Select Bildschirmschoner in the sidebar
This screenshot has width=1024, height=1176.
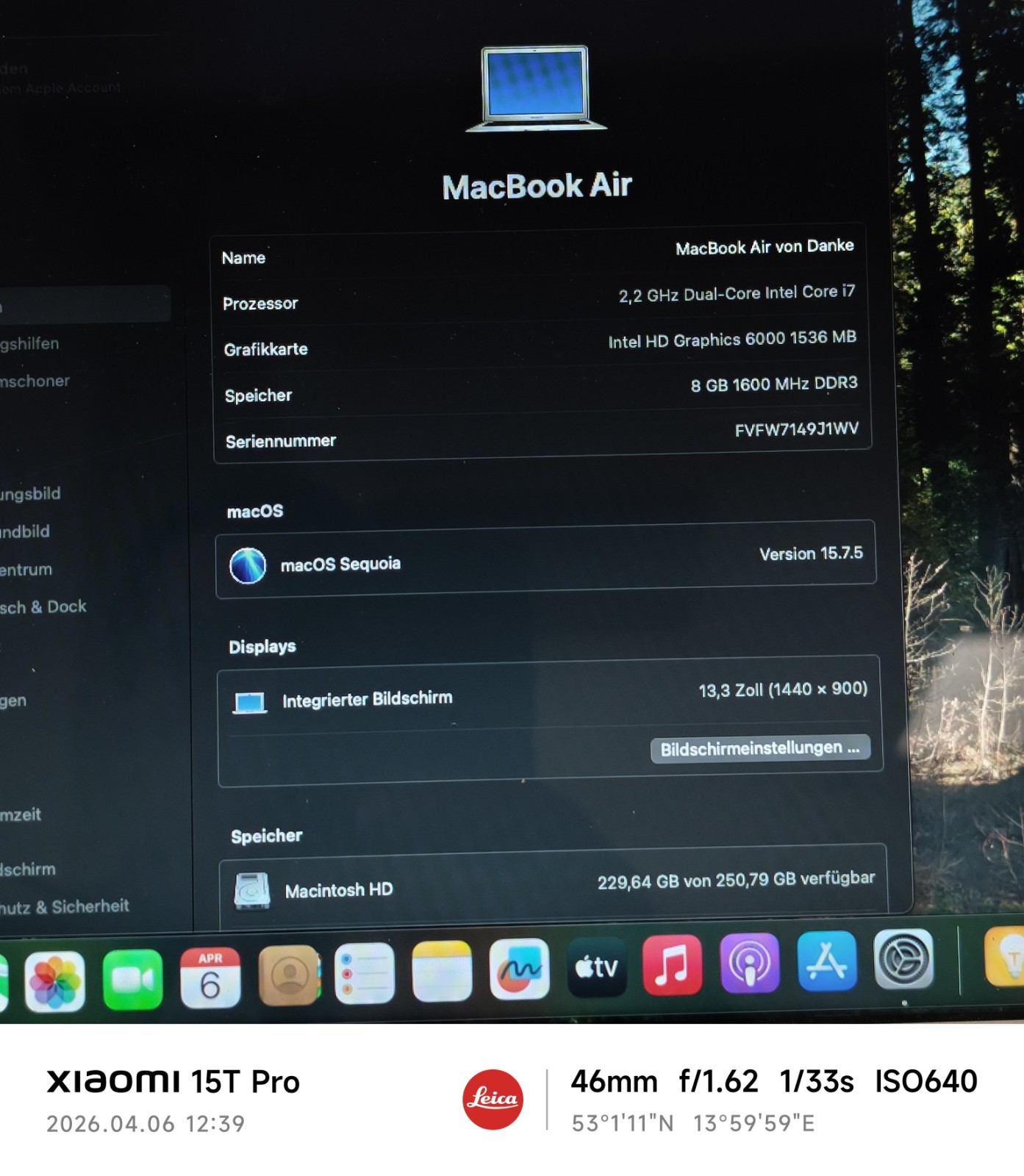point(35,381)
